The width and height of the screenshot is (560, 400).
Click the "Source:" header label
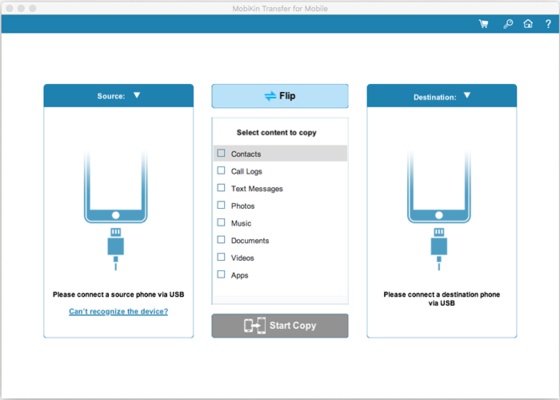point(111,96)
